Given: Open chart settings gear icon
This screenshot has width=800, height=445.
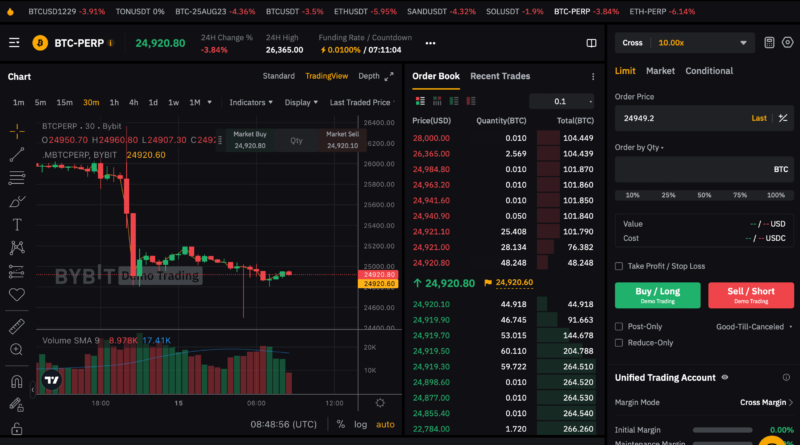Looking at the screenshot, I should tap(380, 403).
